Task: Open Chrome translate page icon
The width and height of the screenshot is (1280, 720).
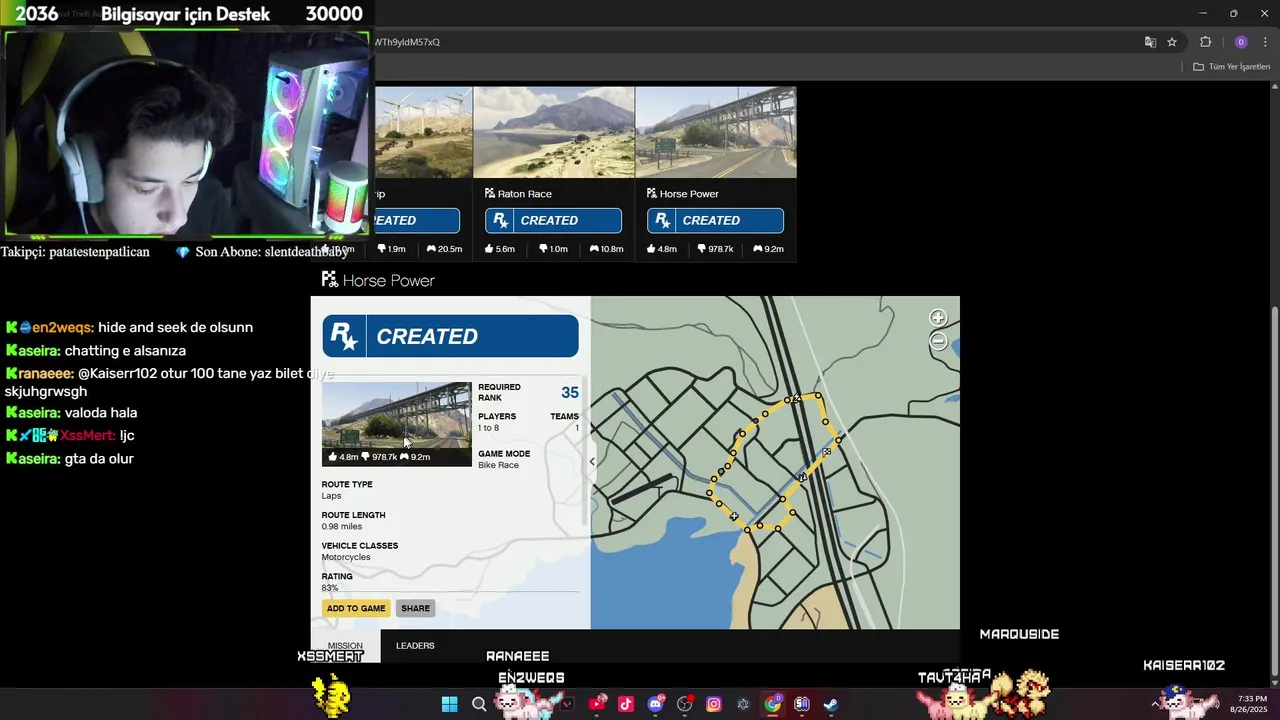Action: click(1150, 42)
